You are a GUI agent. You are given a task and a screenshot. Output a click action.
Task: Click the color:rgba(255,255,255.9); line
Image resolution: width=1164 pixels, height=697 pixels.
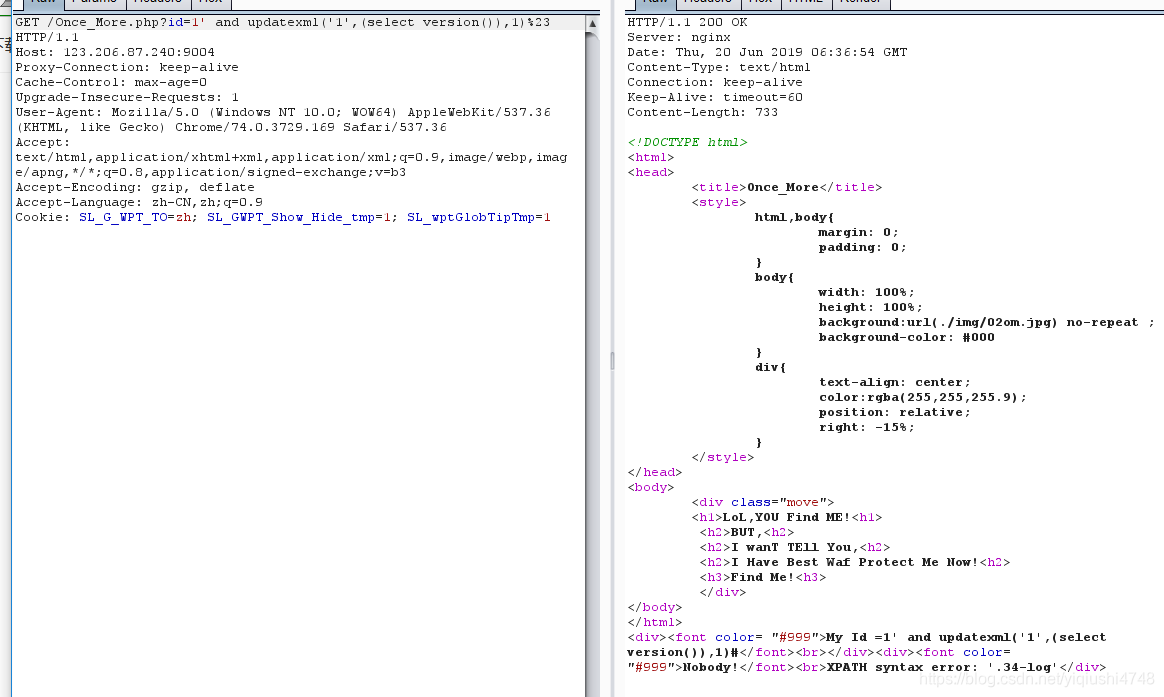point(923,397)
